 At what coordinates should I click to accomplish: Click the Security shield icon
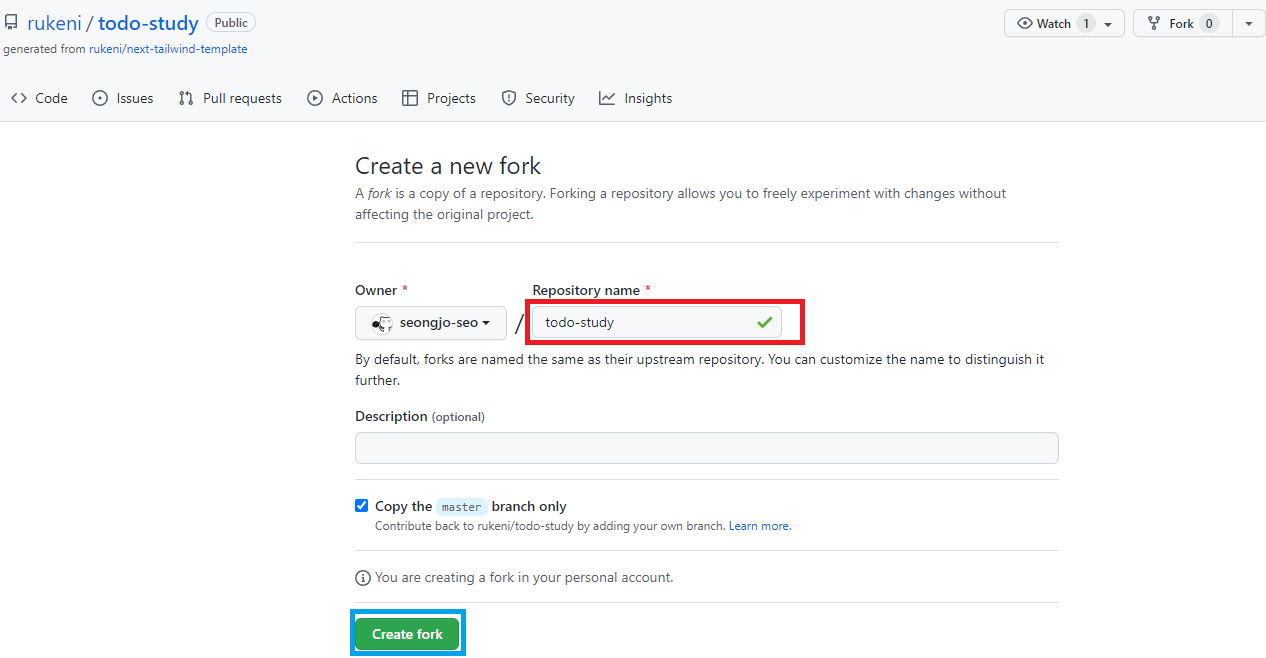509,98
